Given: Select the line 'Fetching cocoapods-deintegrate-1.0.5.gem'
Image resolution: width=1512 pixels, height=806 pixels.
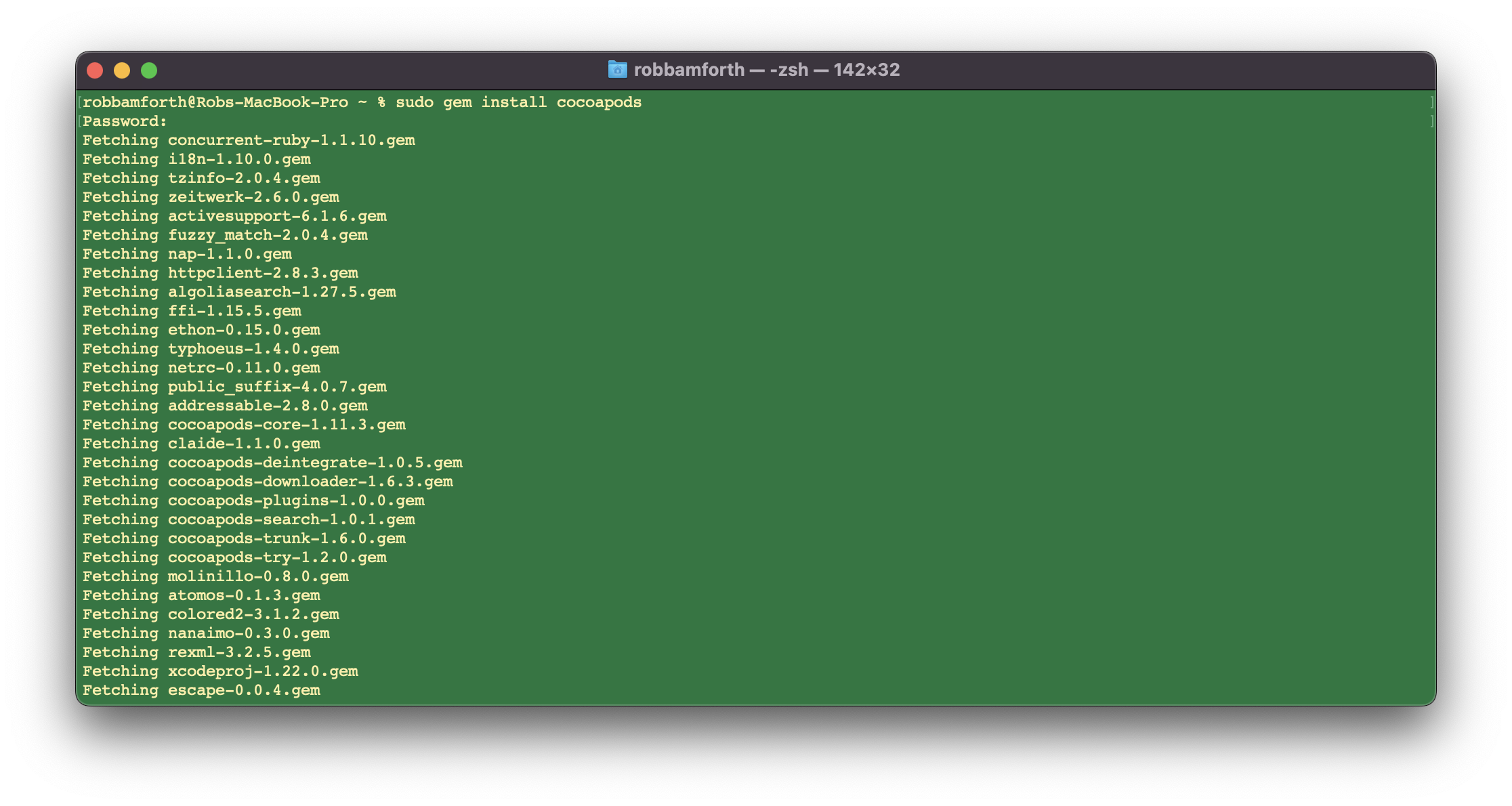Looking at the screenshot, I should [272, 463].
